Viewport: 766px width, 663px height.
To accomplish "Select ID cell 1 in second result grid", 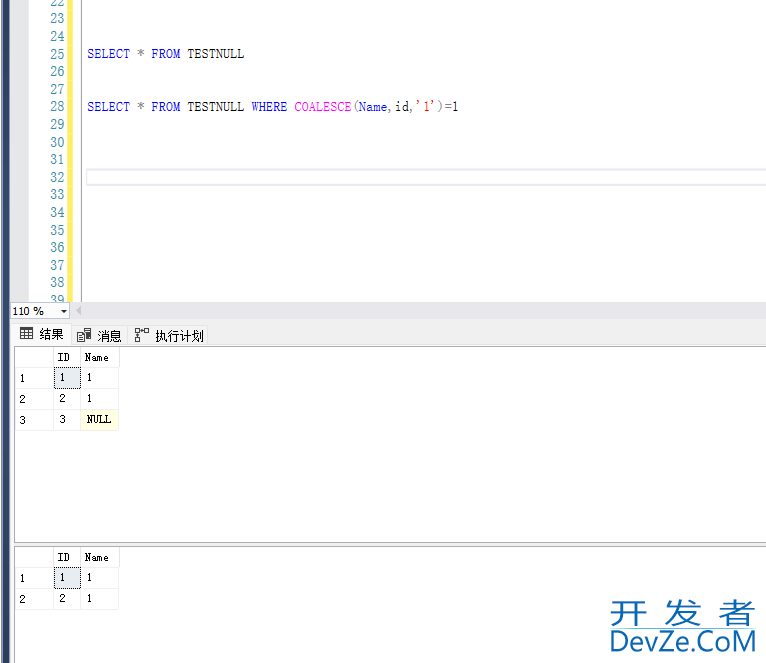I will 67,577.
